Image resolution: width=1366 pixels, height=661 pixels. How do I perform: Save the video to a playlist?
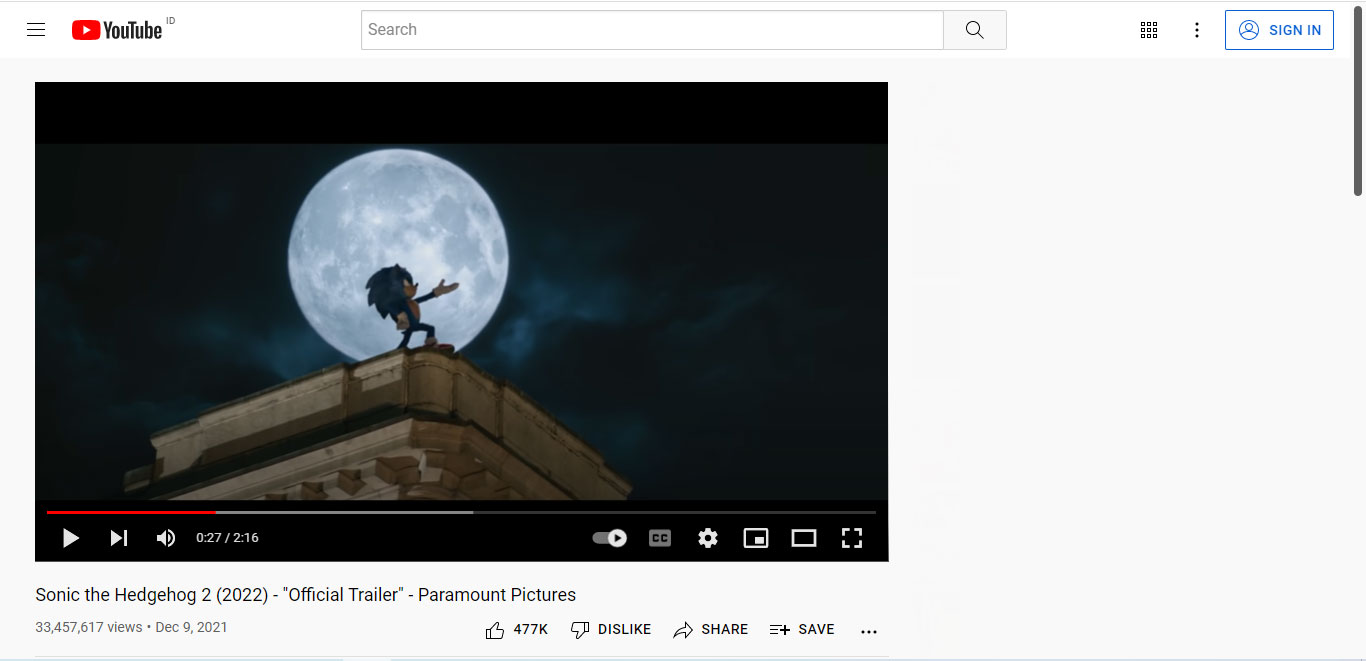[x=802, y=630]
